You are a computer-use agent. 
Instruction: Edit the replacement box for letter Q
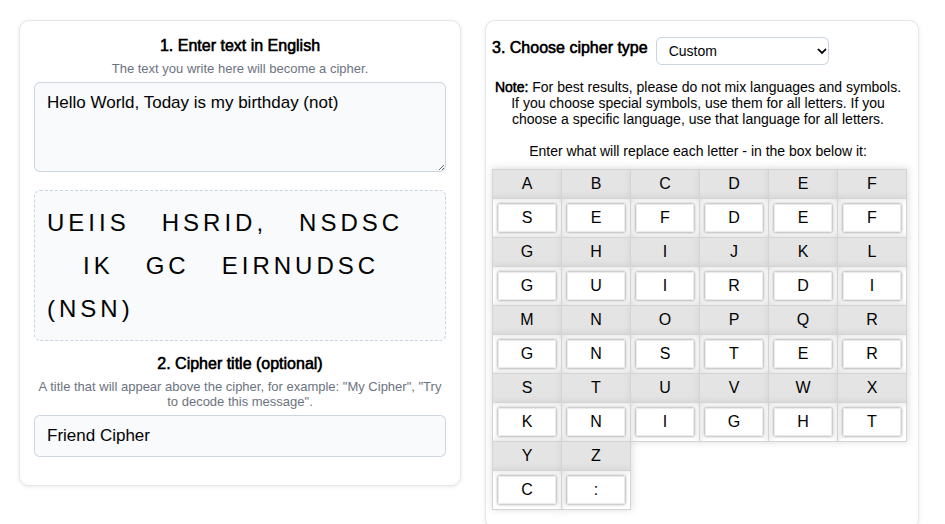[x=803, y=354]
